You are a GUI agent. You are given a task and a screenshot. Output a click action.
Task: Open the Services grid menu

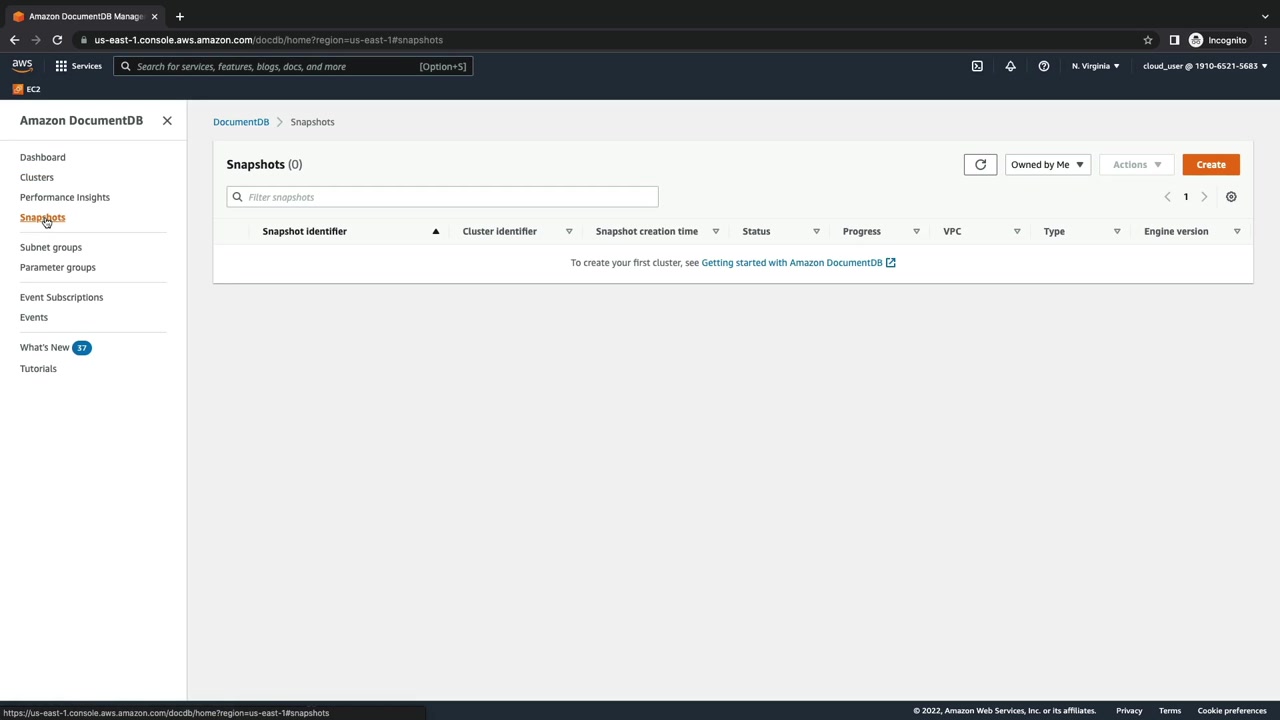[78, 66]
